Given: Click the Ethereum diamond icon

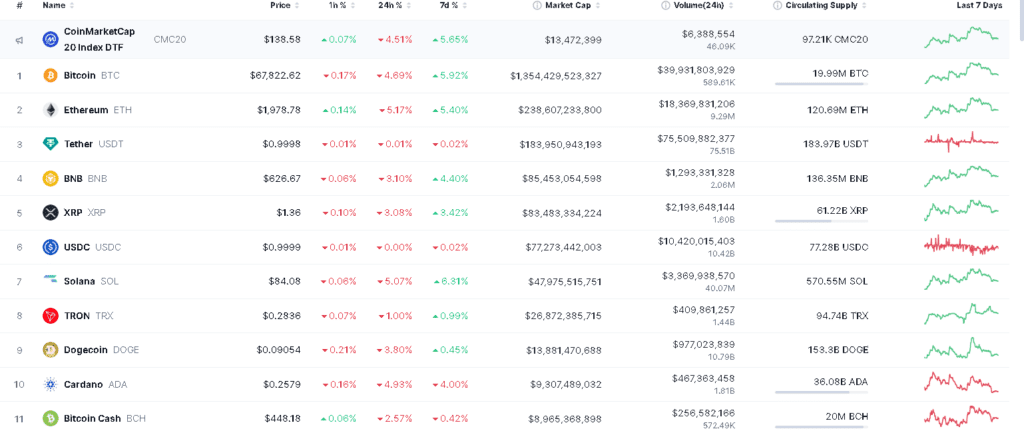Looking at the screenshot, I should tap(50, 110).
